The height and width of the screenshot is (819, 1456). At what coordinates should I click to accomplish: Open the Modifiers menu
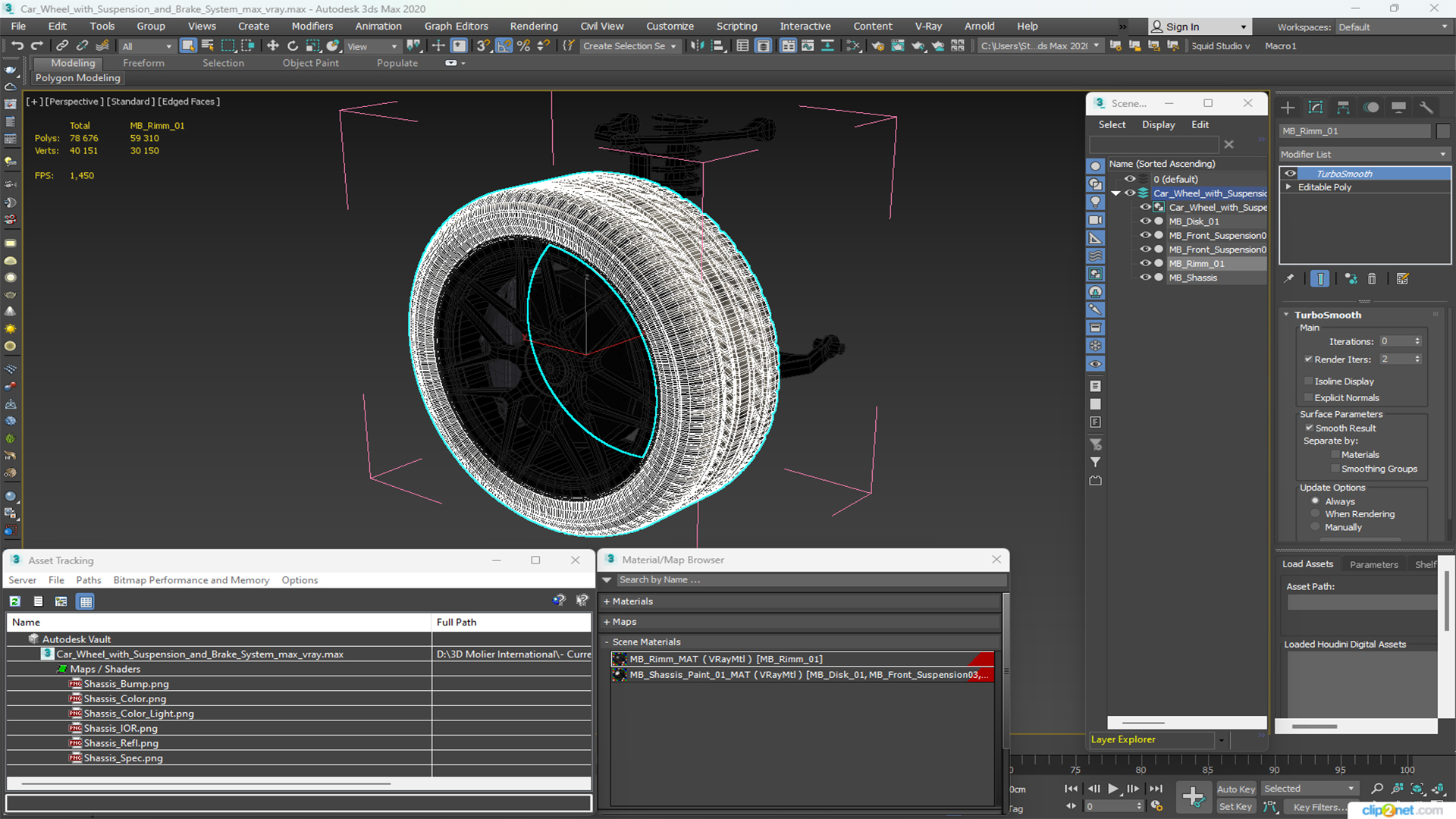[312, 26]
